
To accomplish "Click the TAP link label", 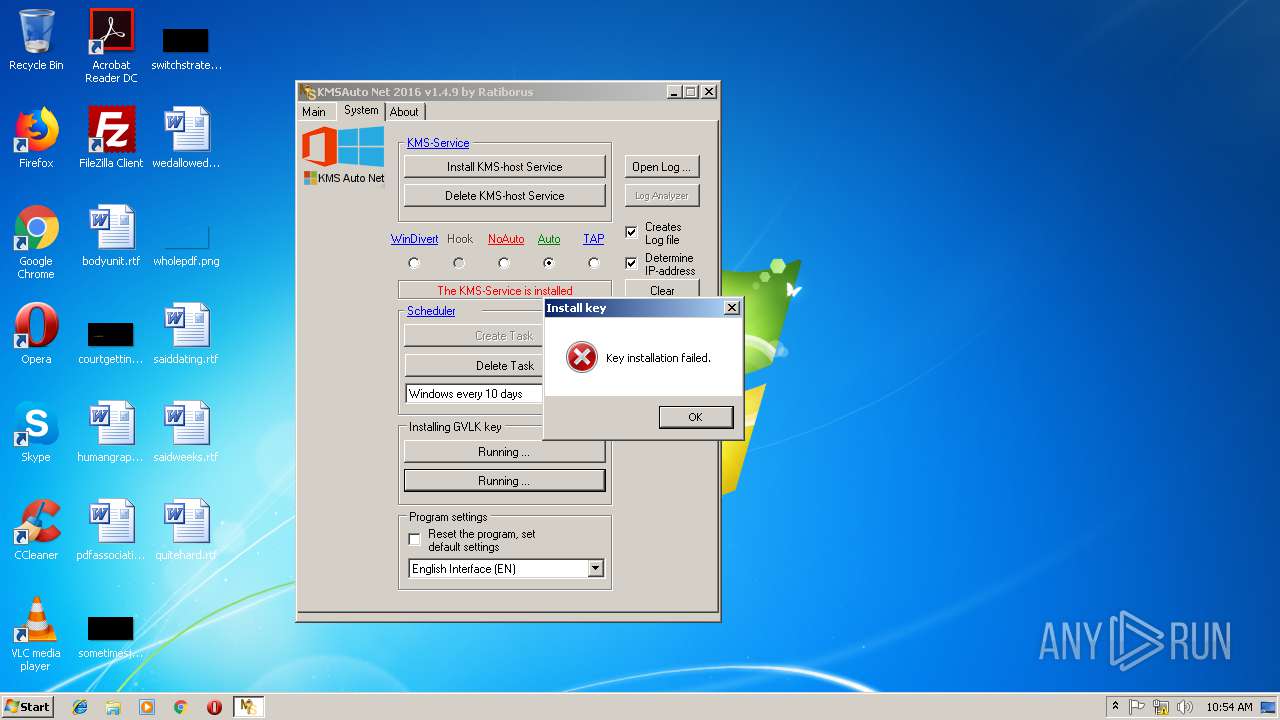I will pyautogui.click(x=594, y=239).
